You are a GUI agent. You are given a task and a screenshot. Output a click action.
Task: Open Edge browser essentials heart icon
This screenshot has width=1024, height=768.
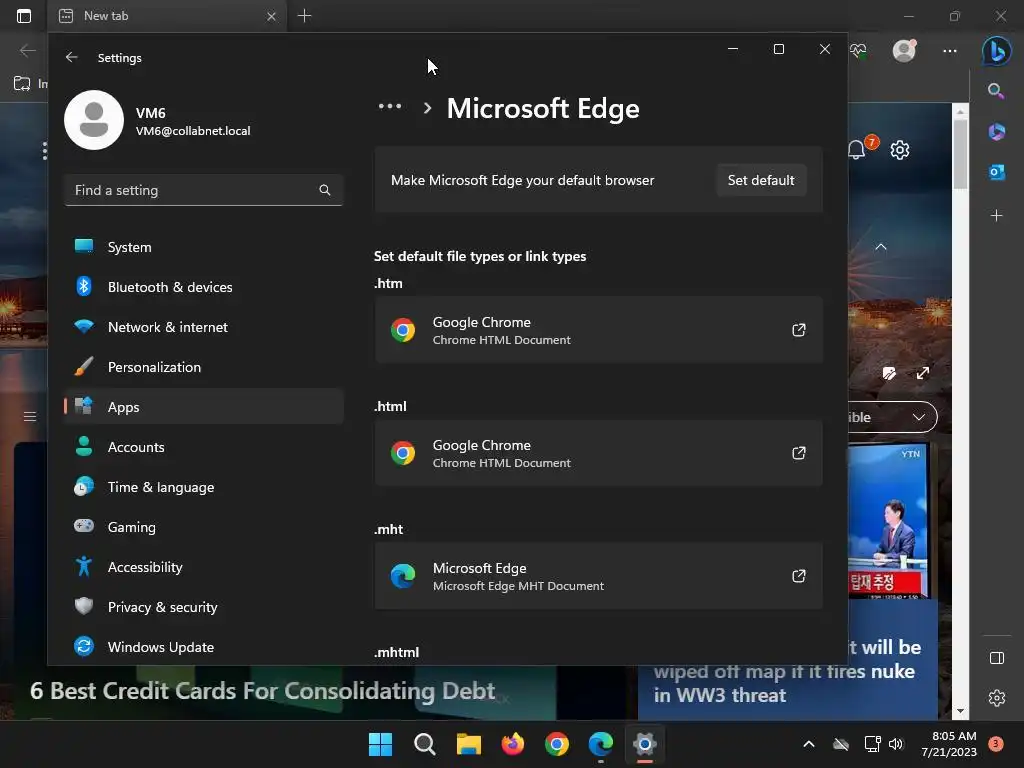(x=858, y=50)
